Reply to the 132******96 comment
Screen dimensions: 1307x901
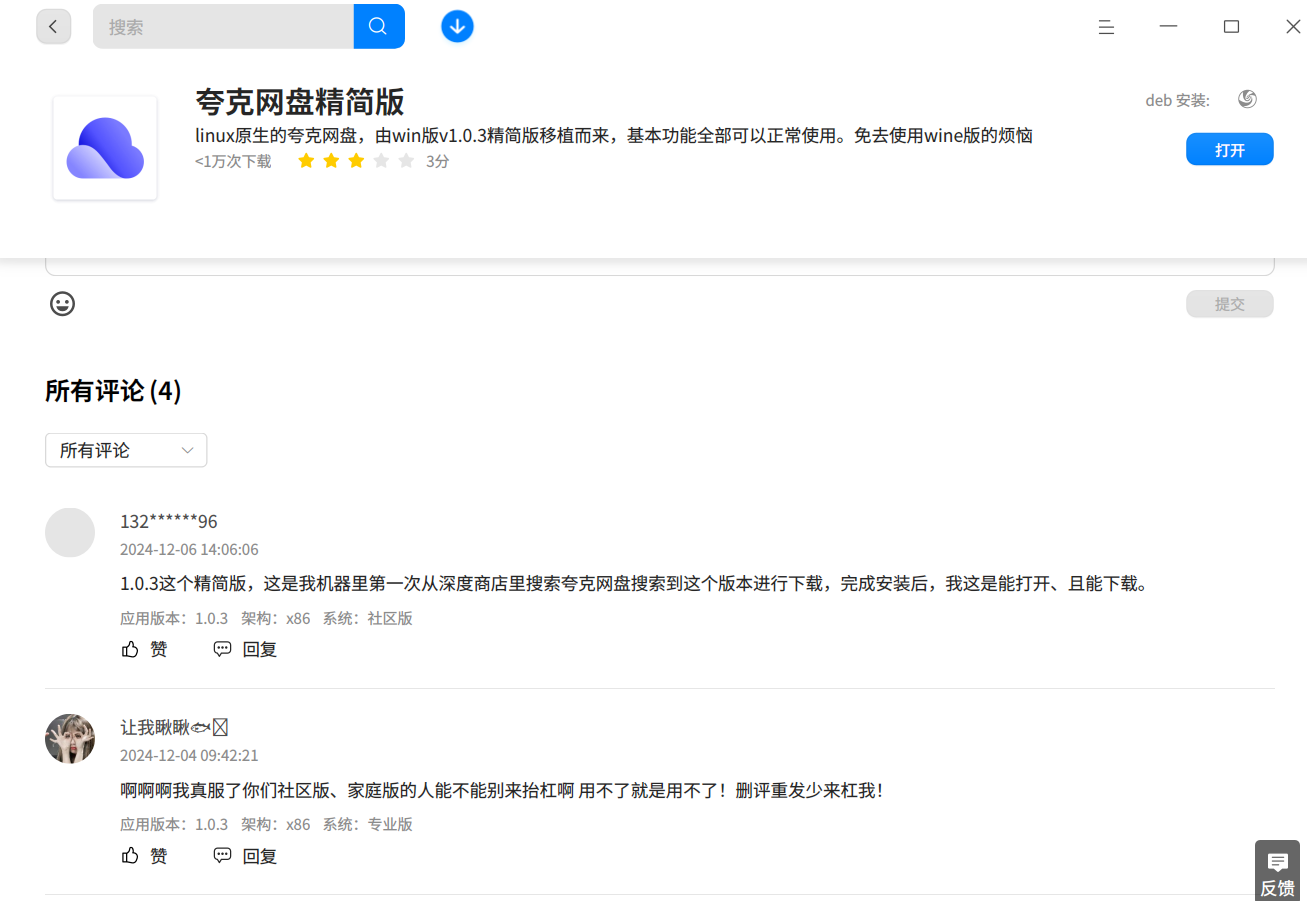[x=245, y=649]
